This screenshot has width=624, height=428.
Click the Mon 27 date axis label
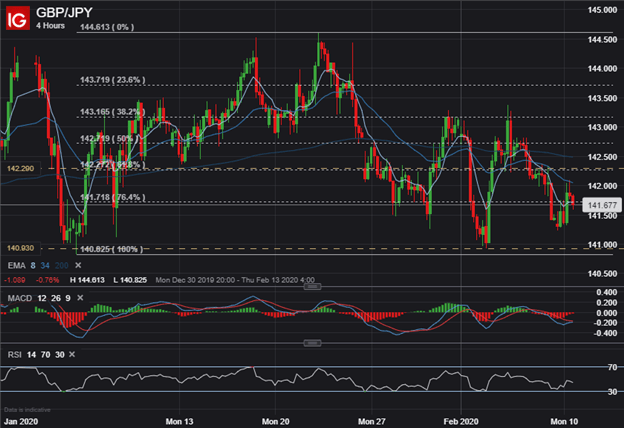click(x=372, y=421)
